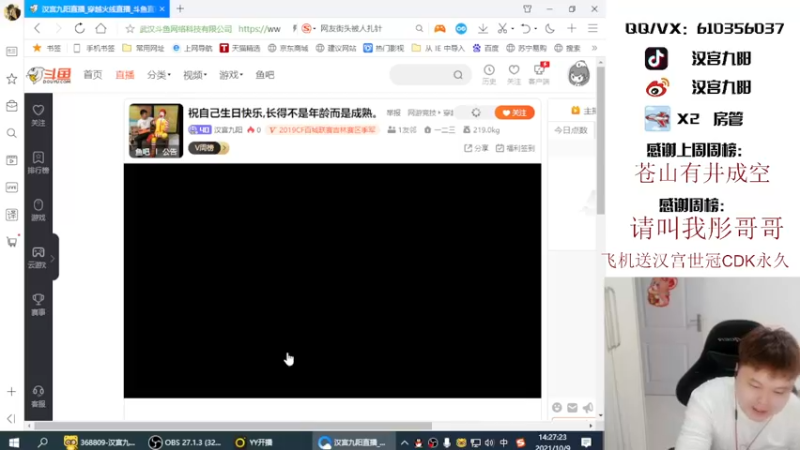Go back using browser back arrow
Screen dimensions: 800x450
click(x=37, y=29)
